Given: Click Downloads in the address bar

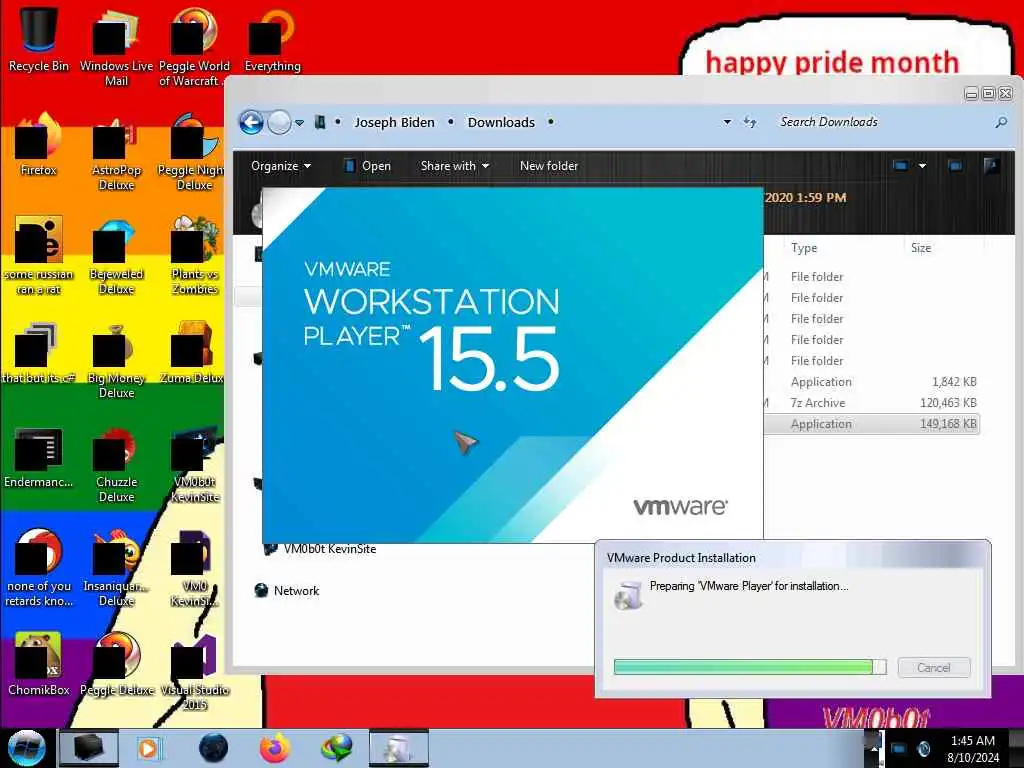Looking at the screenshot, I should coord(501,122).
